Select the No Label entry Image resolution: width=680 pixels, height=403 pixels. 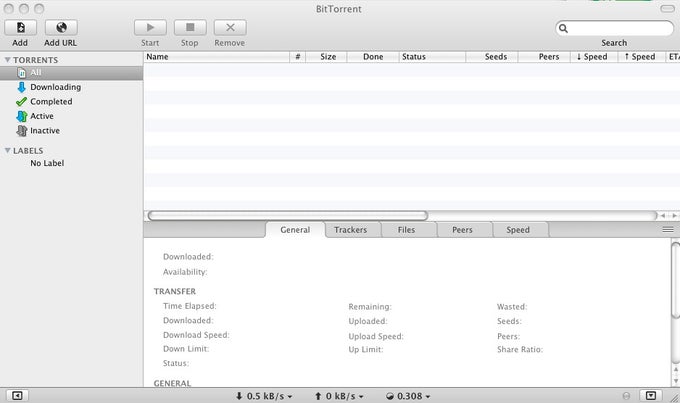(x=47, y=163)
